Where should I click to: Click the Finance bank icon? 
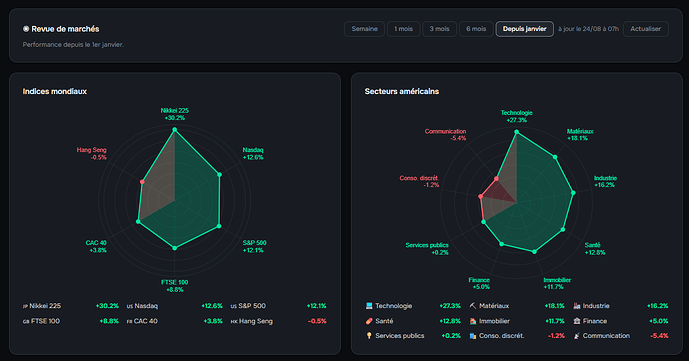point(577,321)
